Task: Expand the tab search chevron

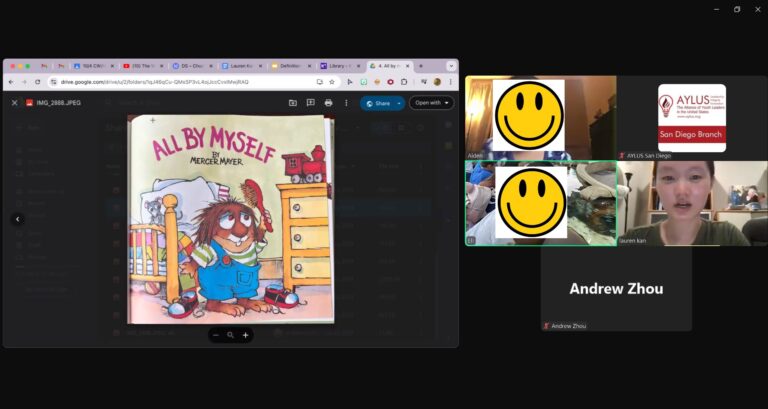Action: [x=451, y=66]
